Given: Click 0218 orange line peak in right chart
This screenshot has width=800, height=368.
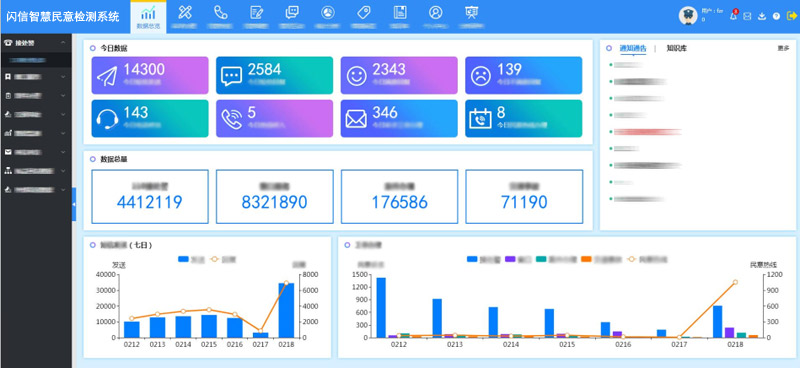Looking at the screenshot, I should pyautogui.click(x=735, y=282).
